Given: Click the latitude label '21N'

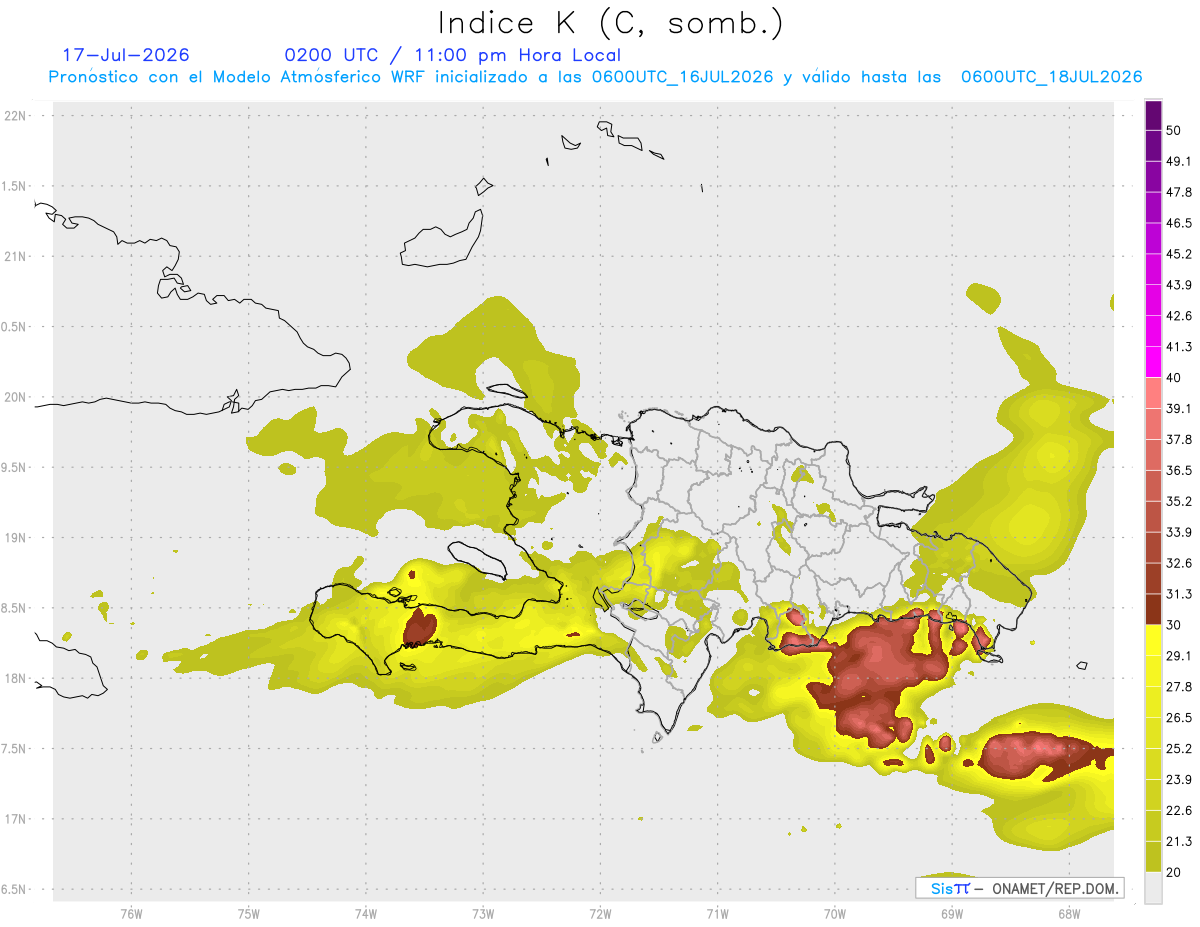Looking at the screenshot, I should pos(15,256).
